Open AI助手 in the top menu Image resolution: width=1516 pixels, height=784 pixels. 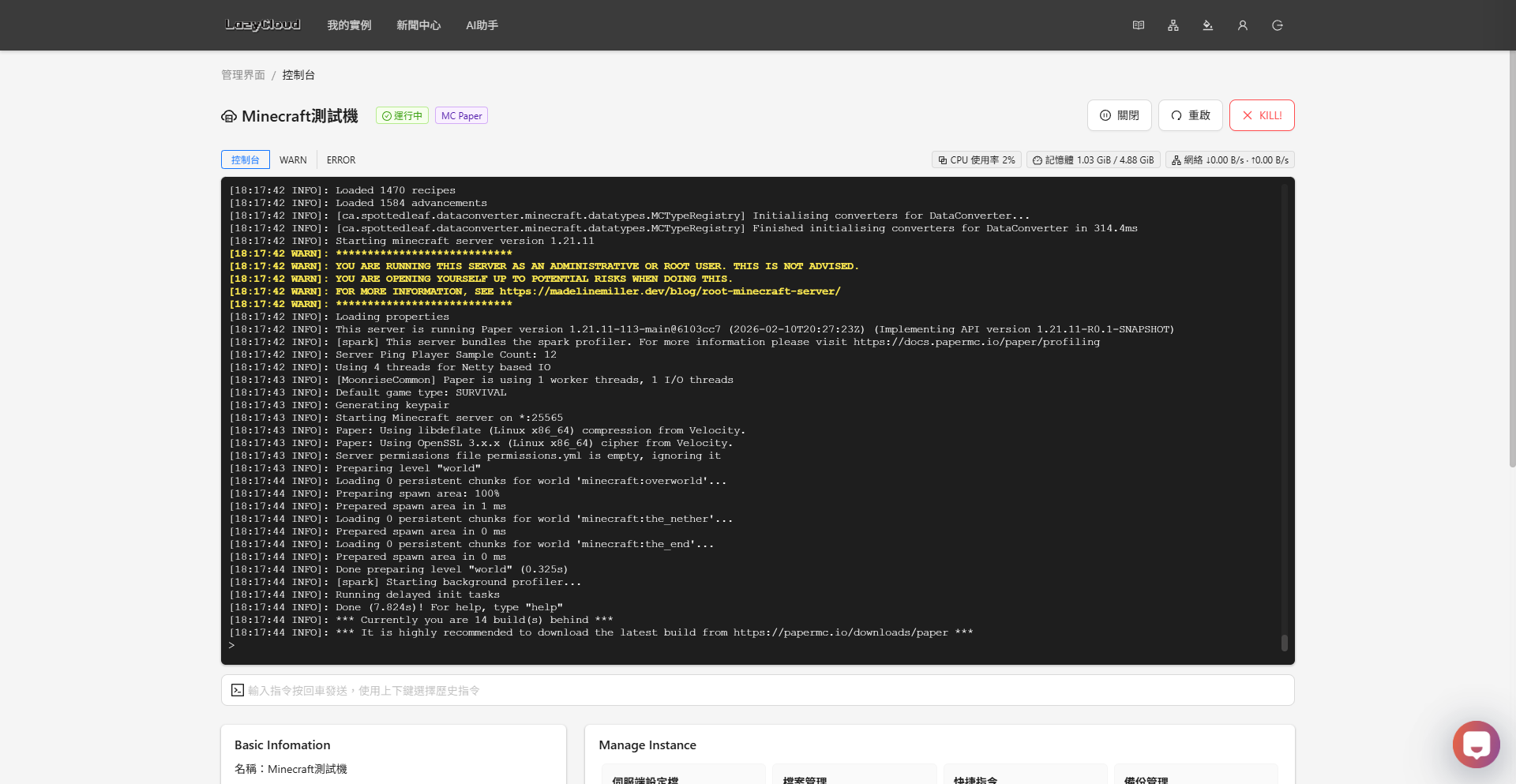(x=482, y=25)
